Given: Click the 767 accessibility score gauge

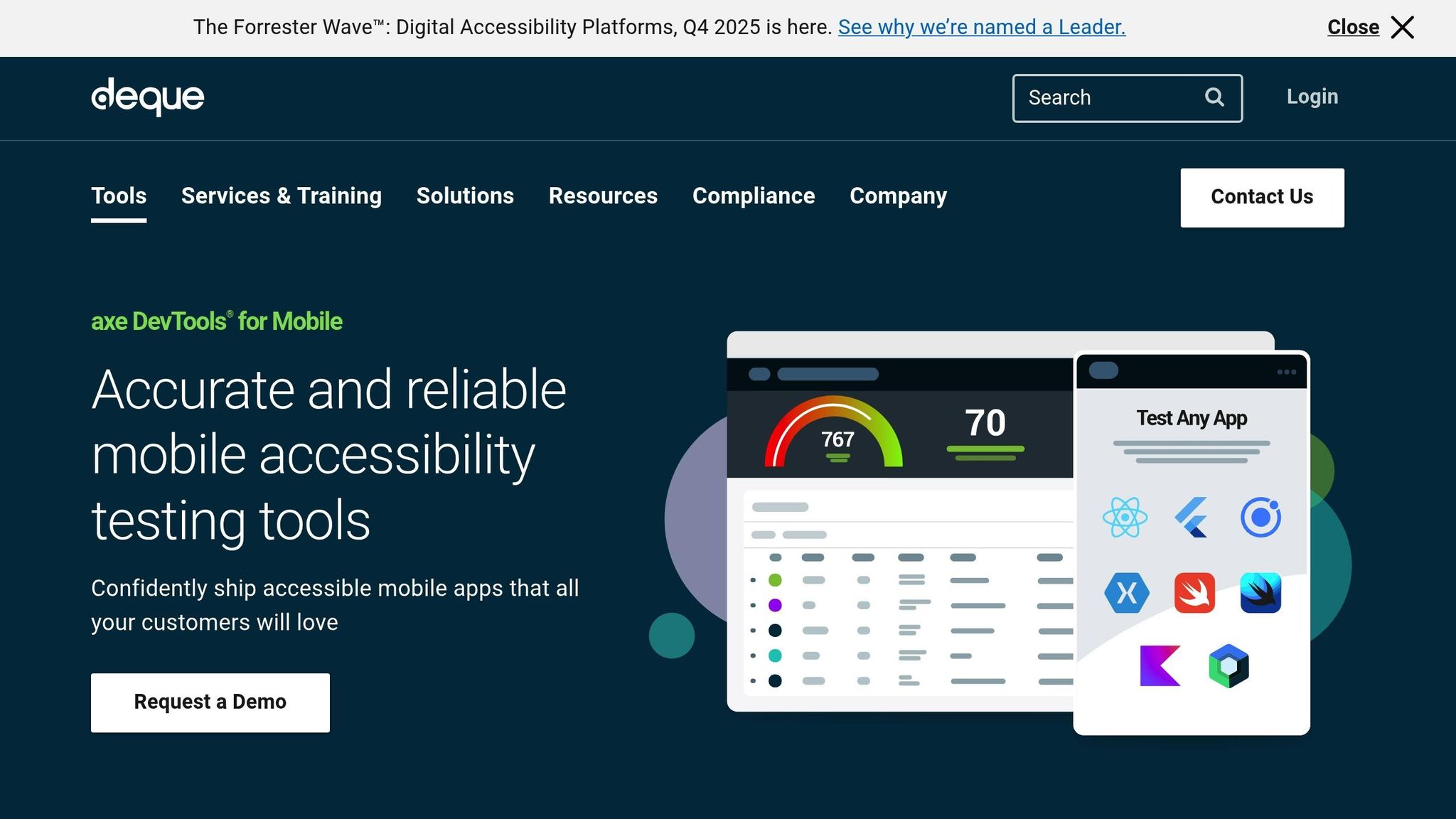Looking at the screenshot, I should [x=835, y=434].
